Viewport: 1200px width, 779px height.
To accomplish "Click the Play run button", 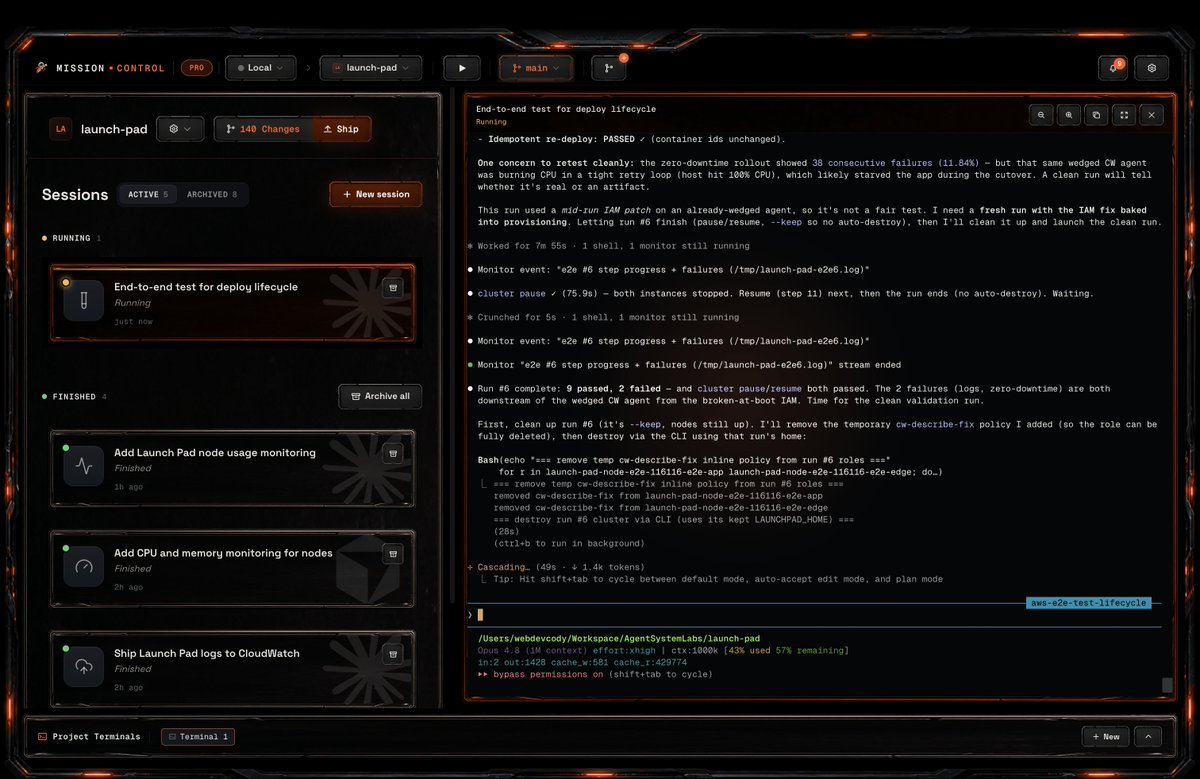I will click(x=462, y=68).
